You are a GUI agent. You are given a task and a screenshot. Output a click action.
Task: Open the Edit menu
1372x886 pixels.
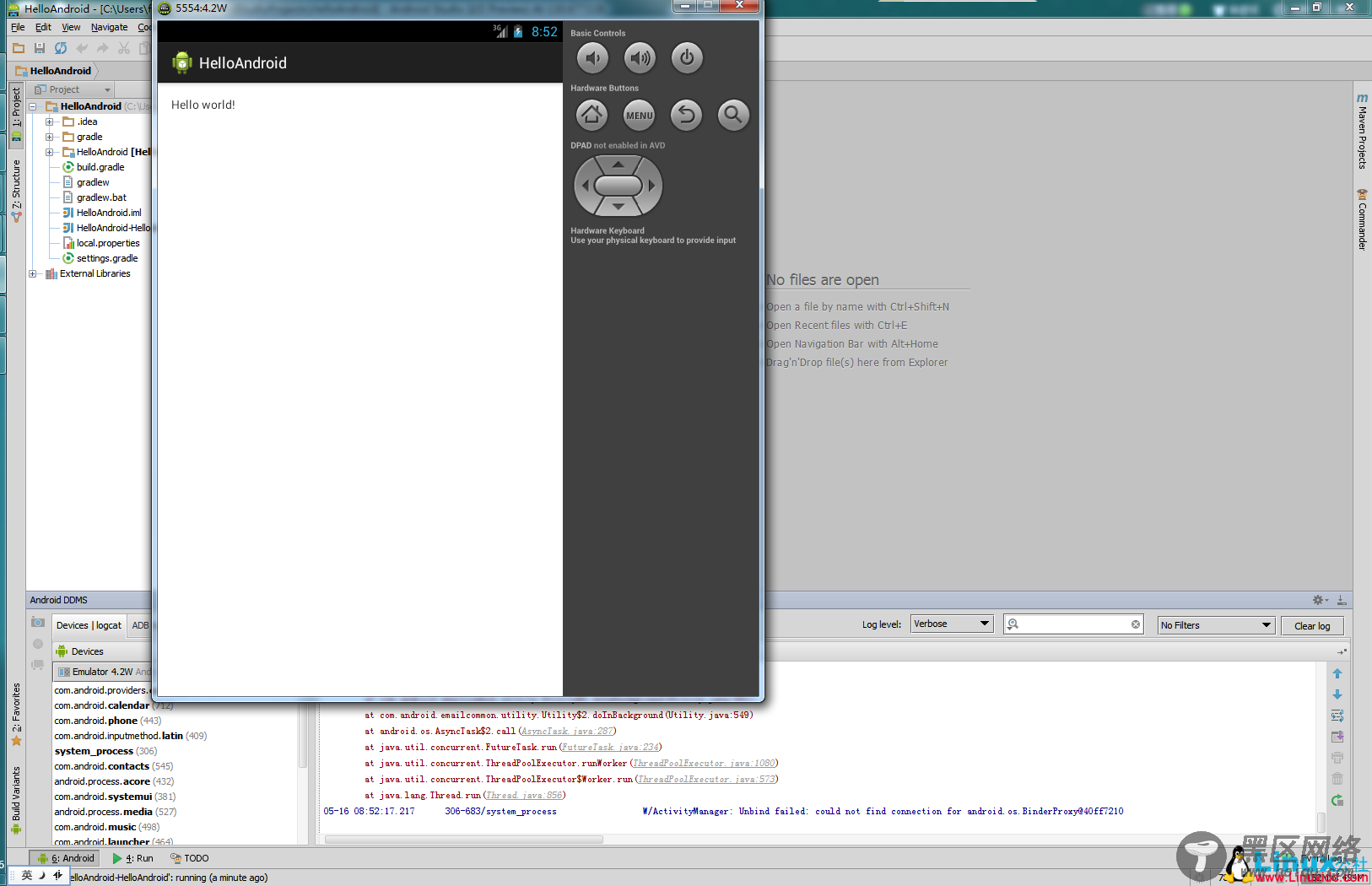[43, 27]
